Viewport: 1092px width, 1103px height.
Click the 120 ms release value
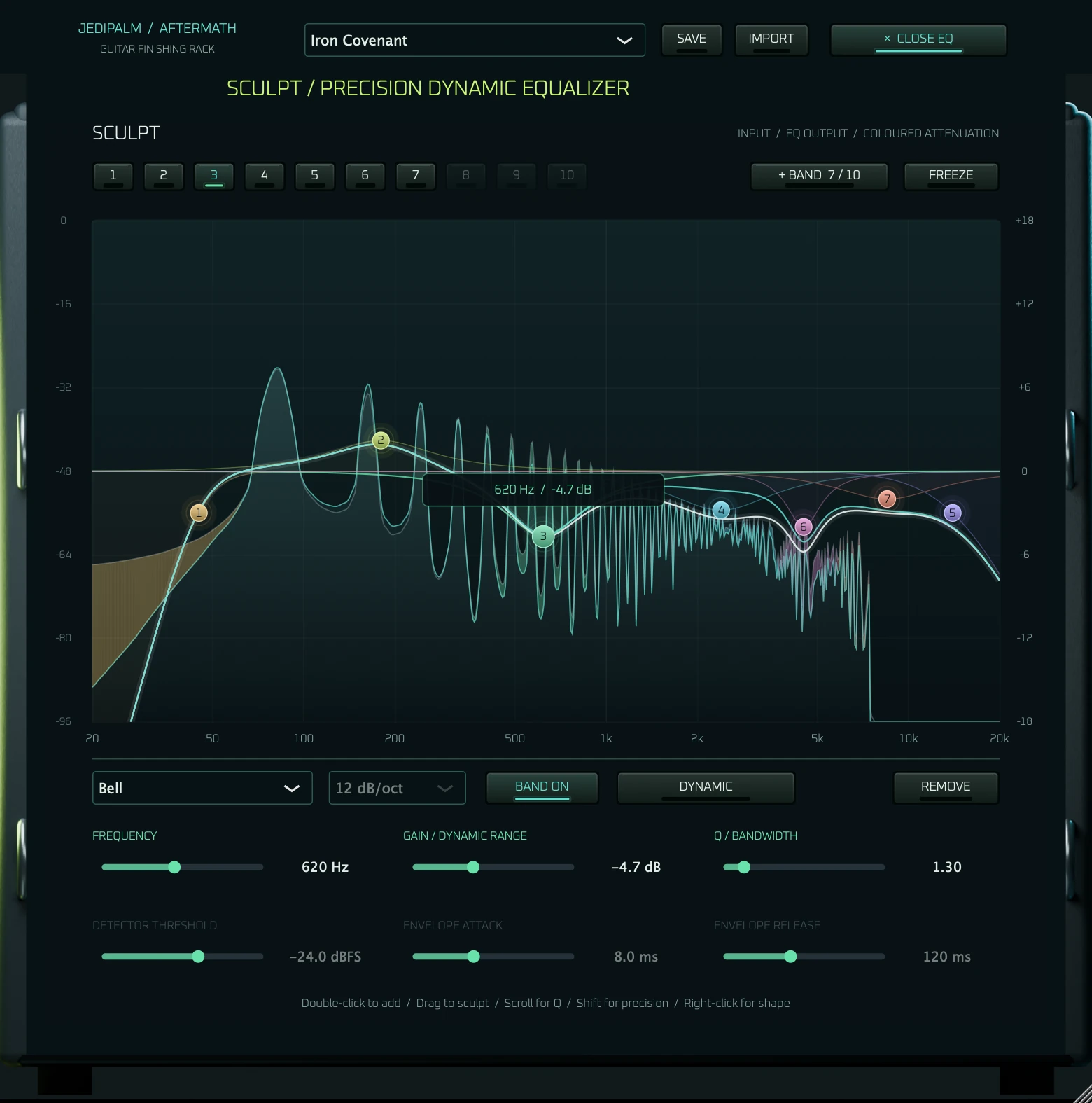tap(947, 957)
